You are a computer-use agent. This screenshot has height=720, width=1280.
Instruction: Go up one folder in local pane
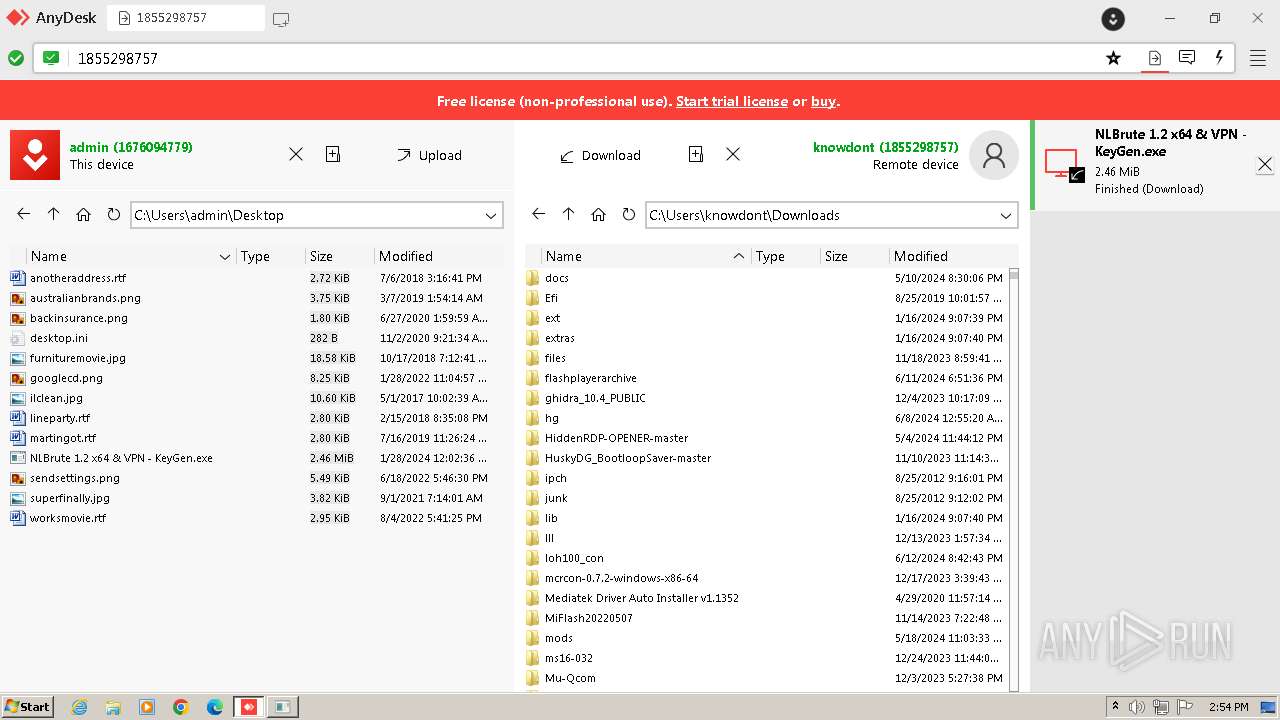click(x=54, y=214)
